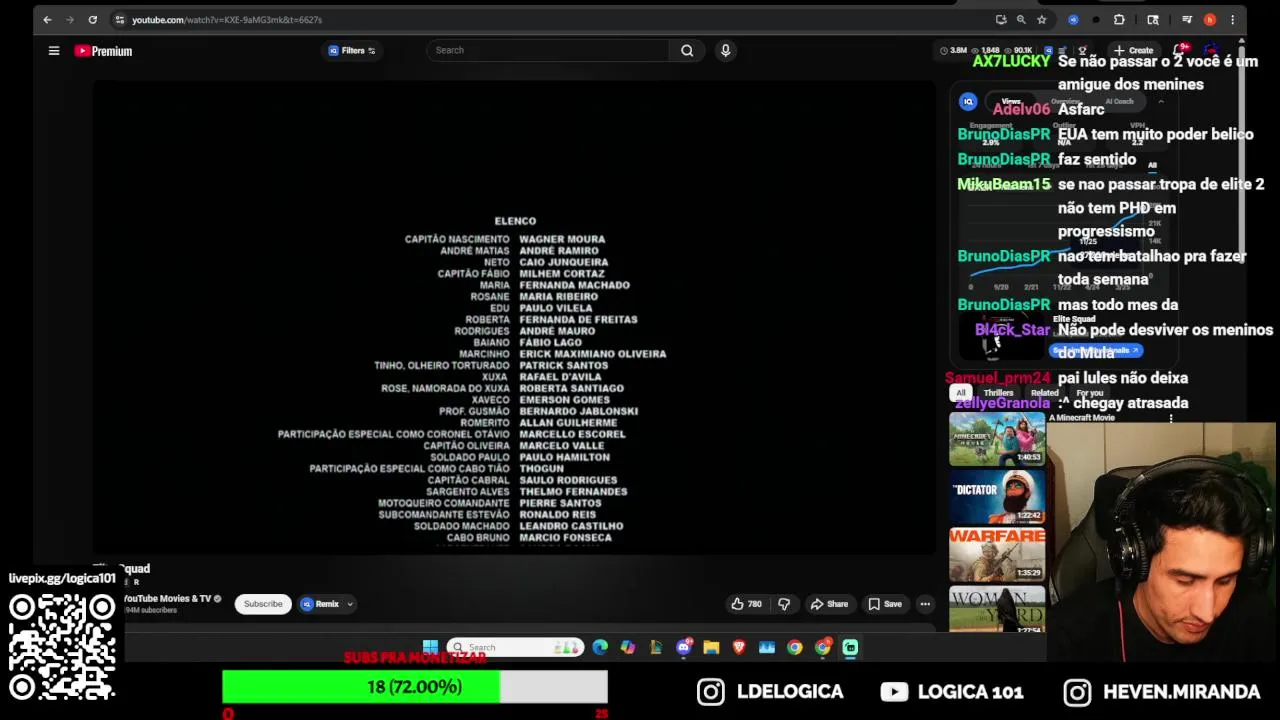Install app icon in address bar
The image size is (1280, 720).
pos(1001,19)
